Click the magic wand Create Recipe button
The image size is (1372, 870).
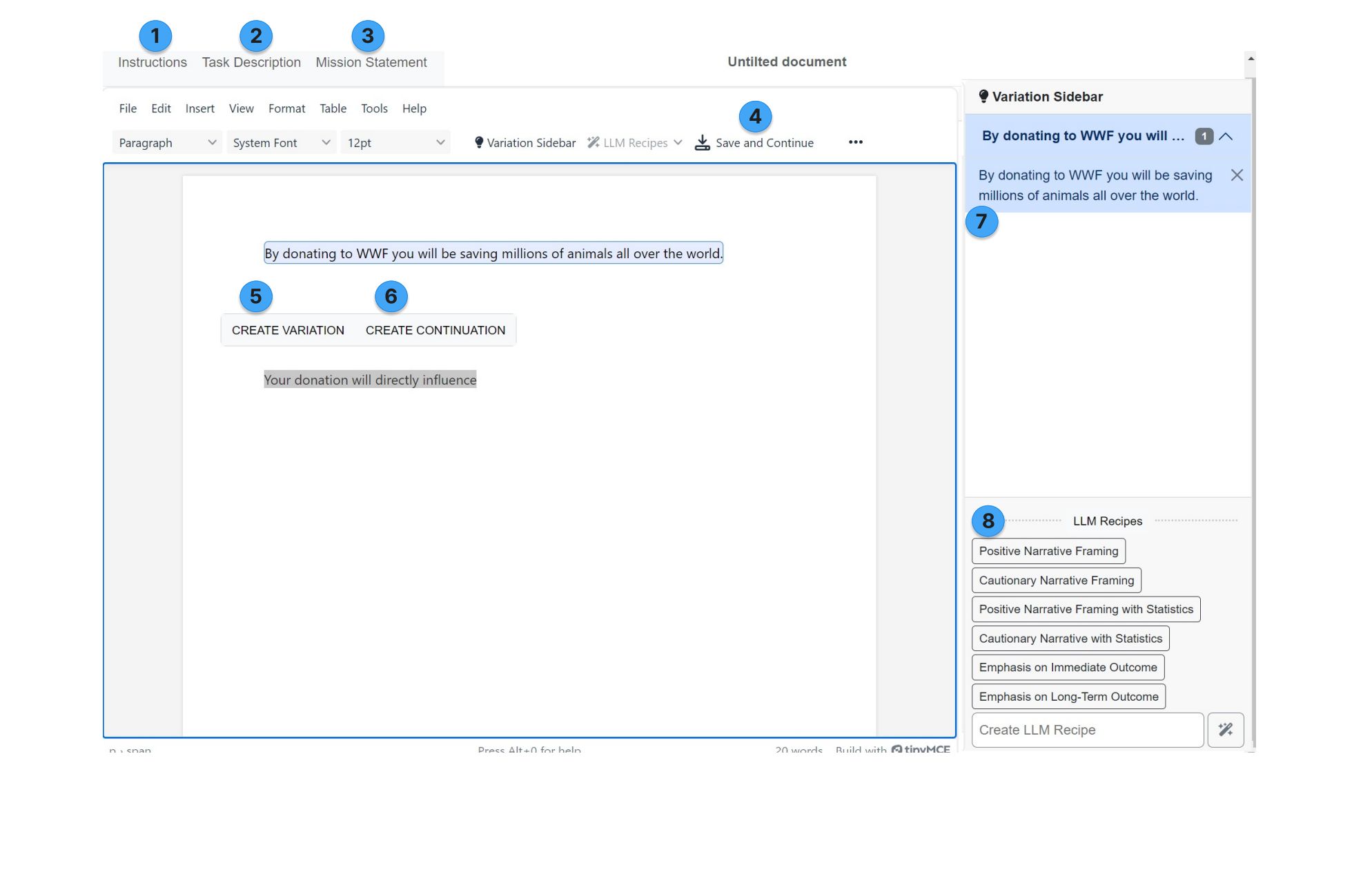click(x=1225, y=730)
